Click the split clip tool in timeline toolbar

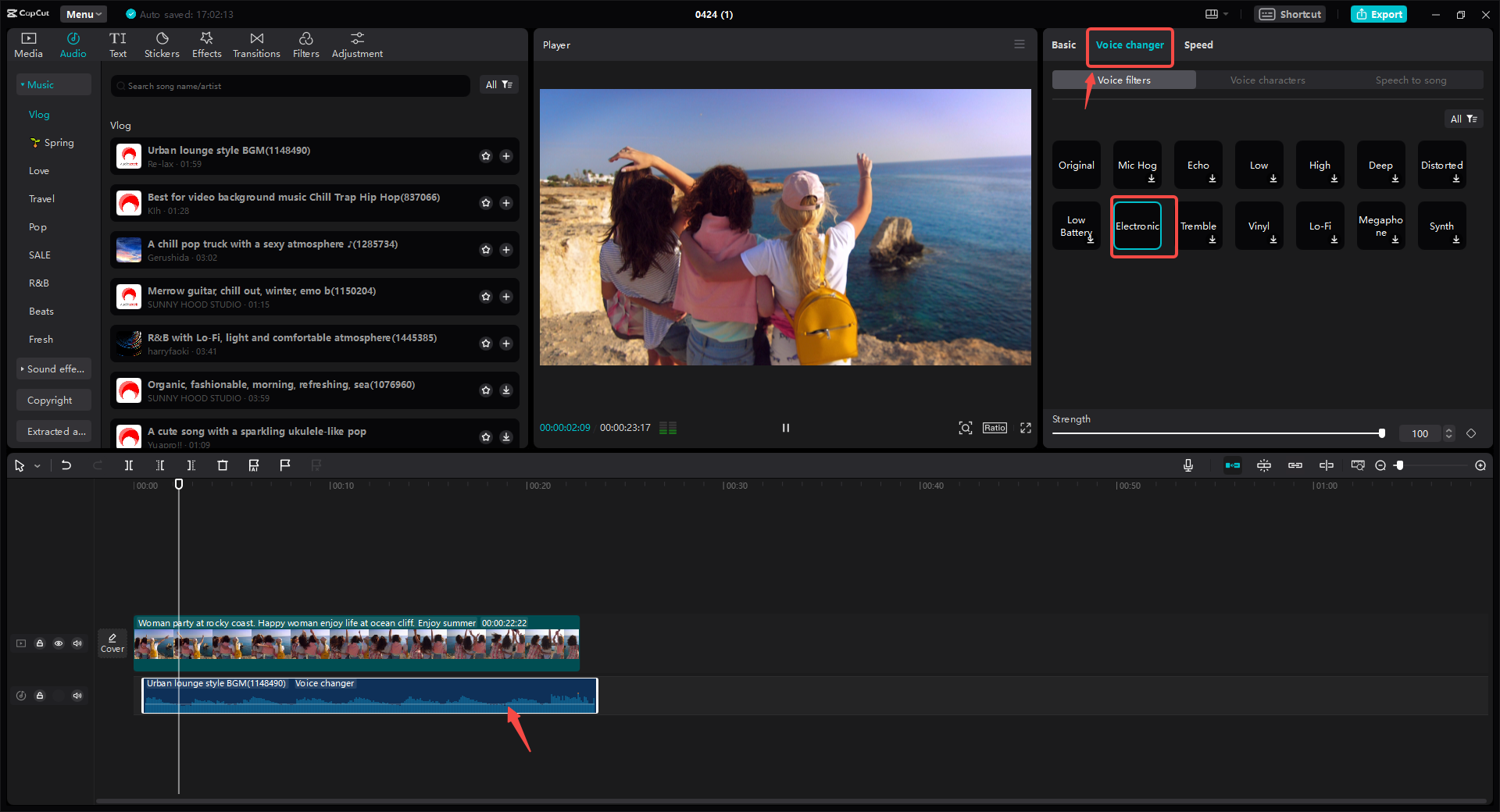[x=129, y=465]
